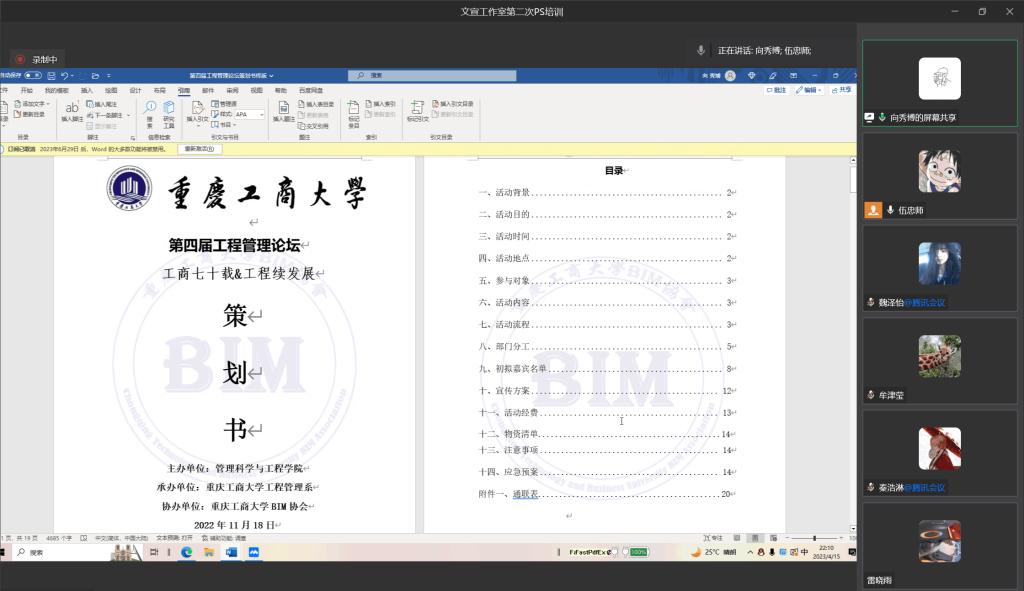Click Insert Caption (插入题注) icon
The width and height of the screenshot is (1024, 591).
283,110
